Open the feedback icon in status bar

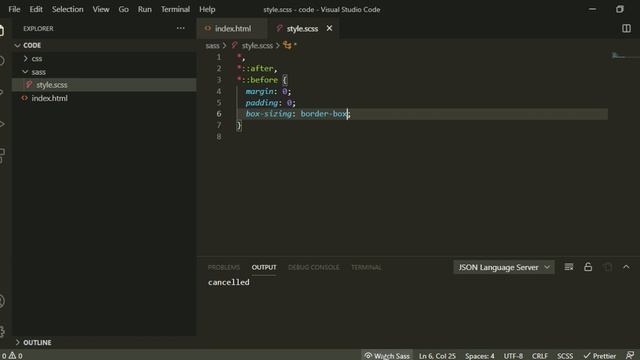pos(630,356)
